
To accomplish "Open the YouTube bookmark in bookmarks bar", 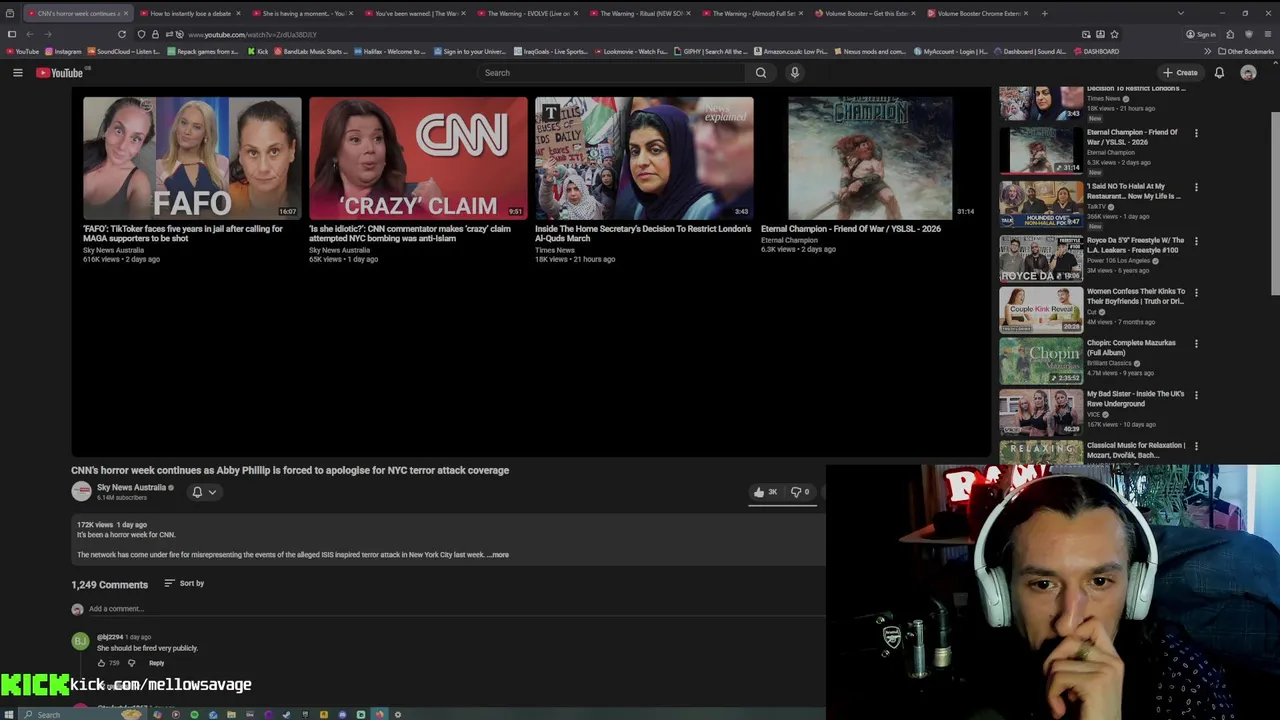I will coord(22,51).
